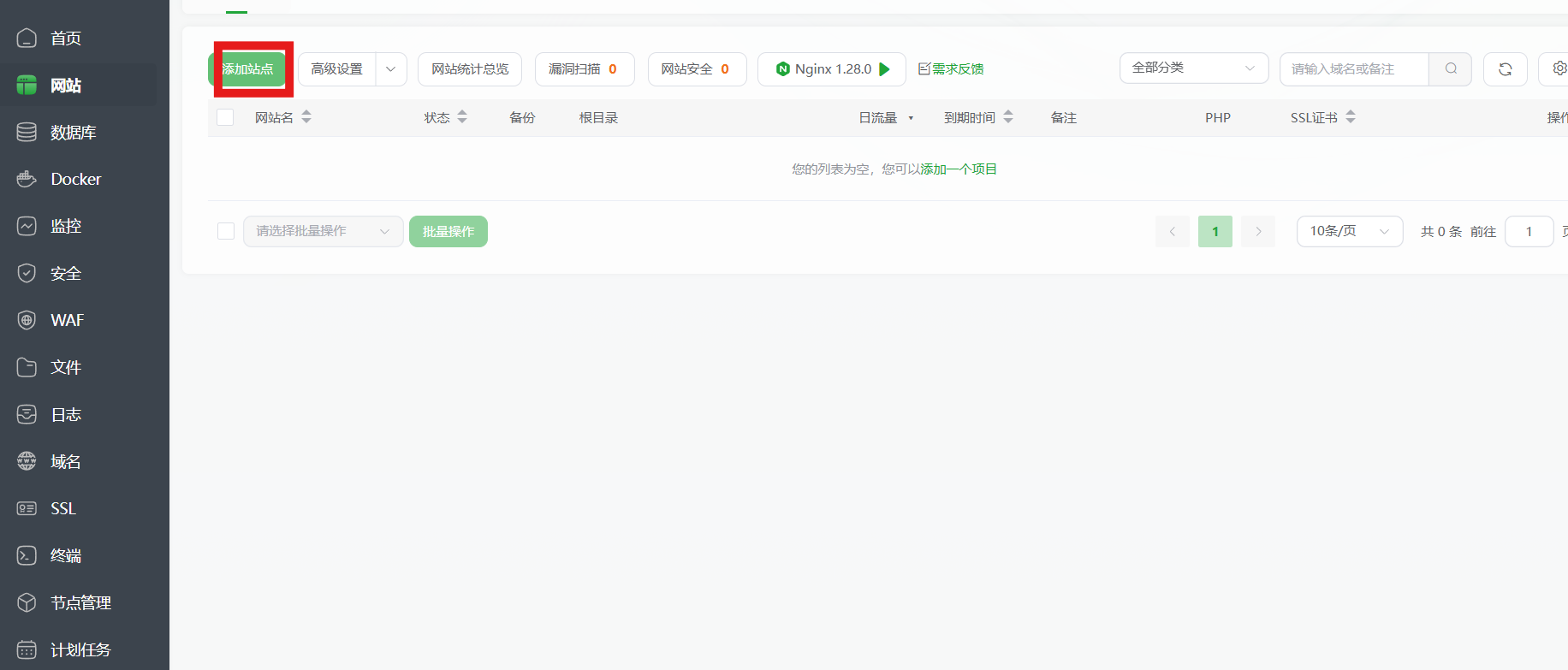Click the 添加一个项目 link

point(959,169)
